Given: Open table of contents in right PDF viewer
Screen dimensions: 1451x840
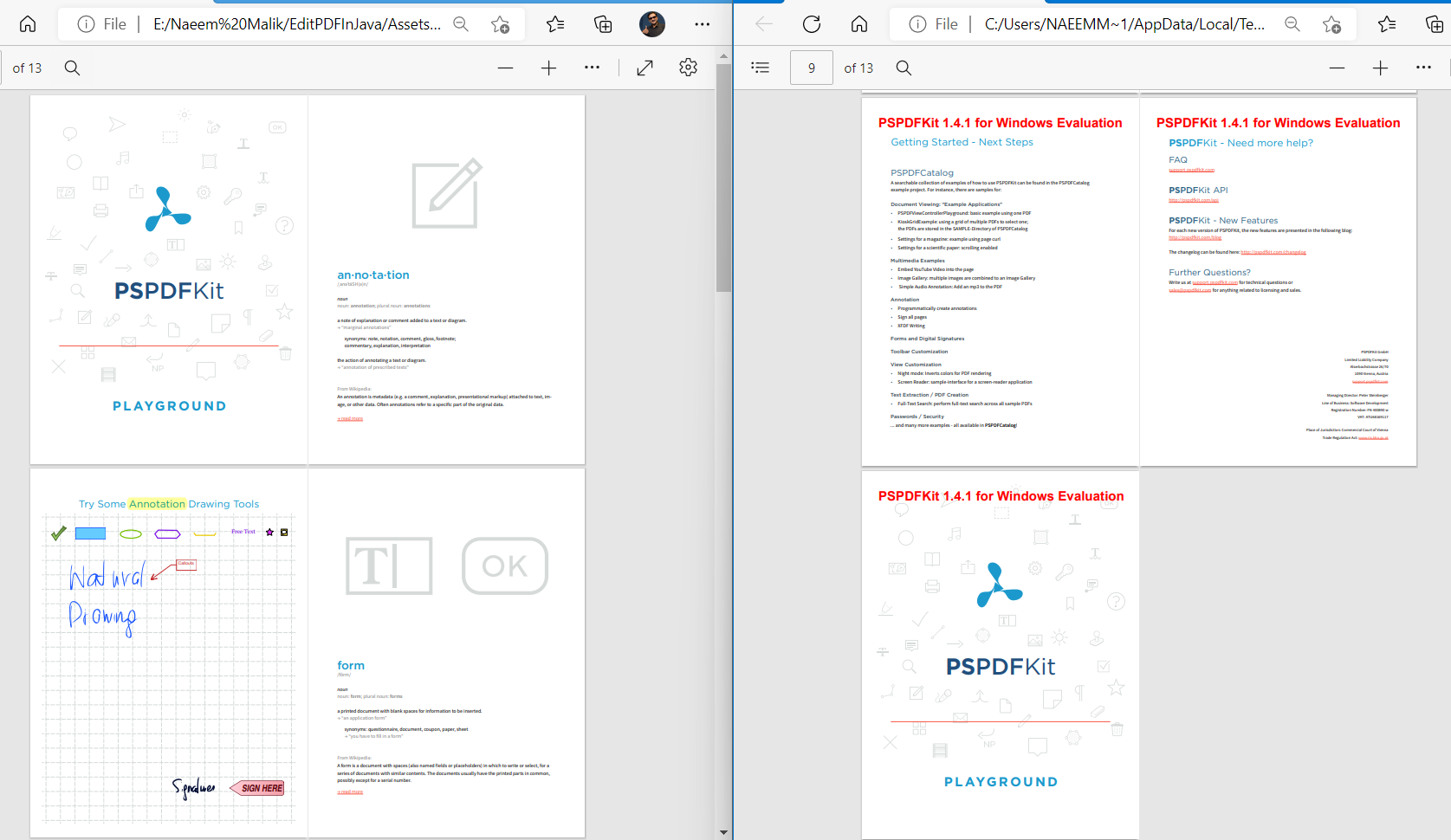Looking at the screenshot, I should tap(760, 68).
